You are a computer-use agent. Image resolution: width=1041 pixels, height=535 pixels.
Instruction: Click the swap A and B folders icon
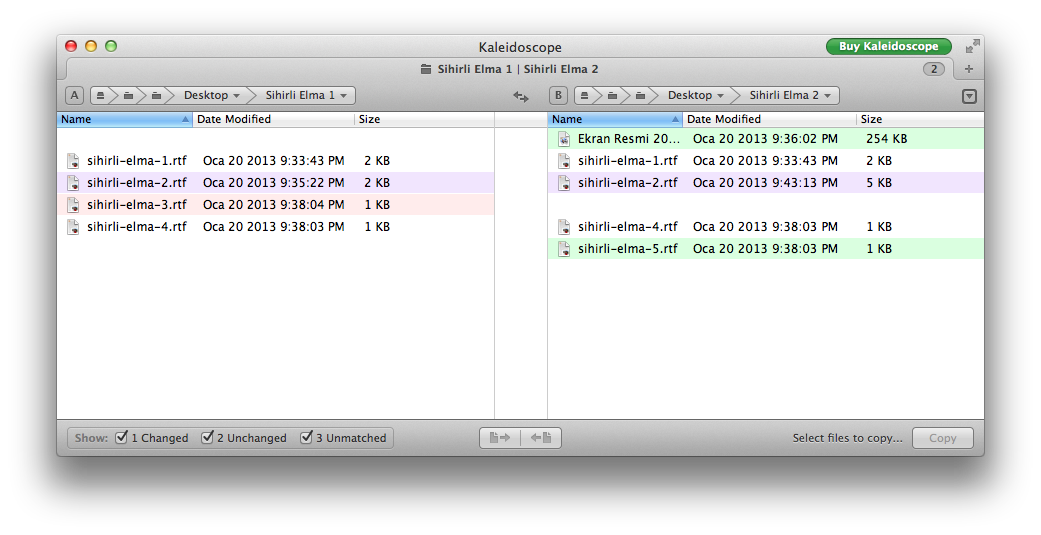tap(521, 96)
